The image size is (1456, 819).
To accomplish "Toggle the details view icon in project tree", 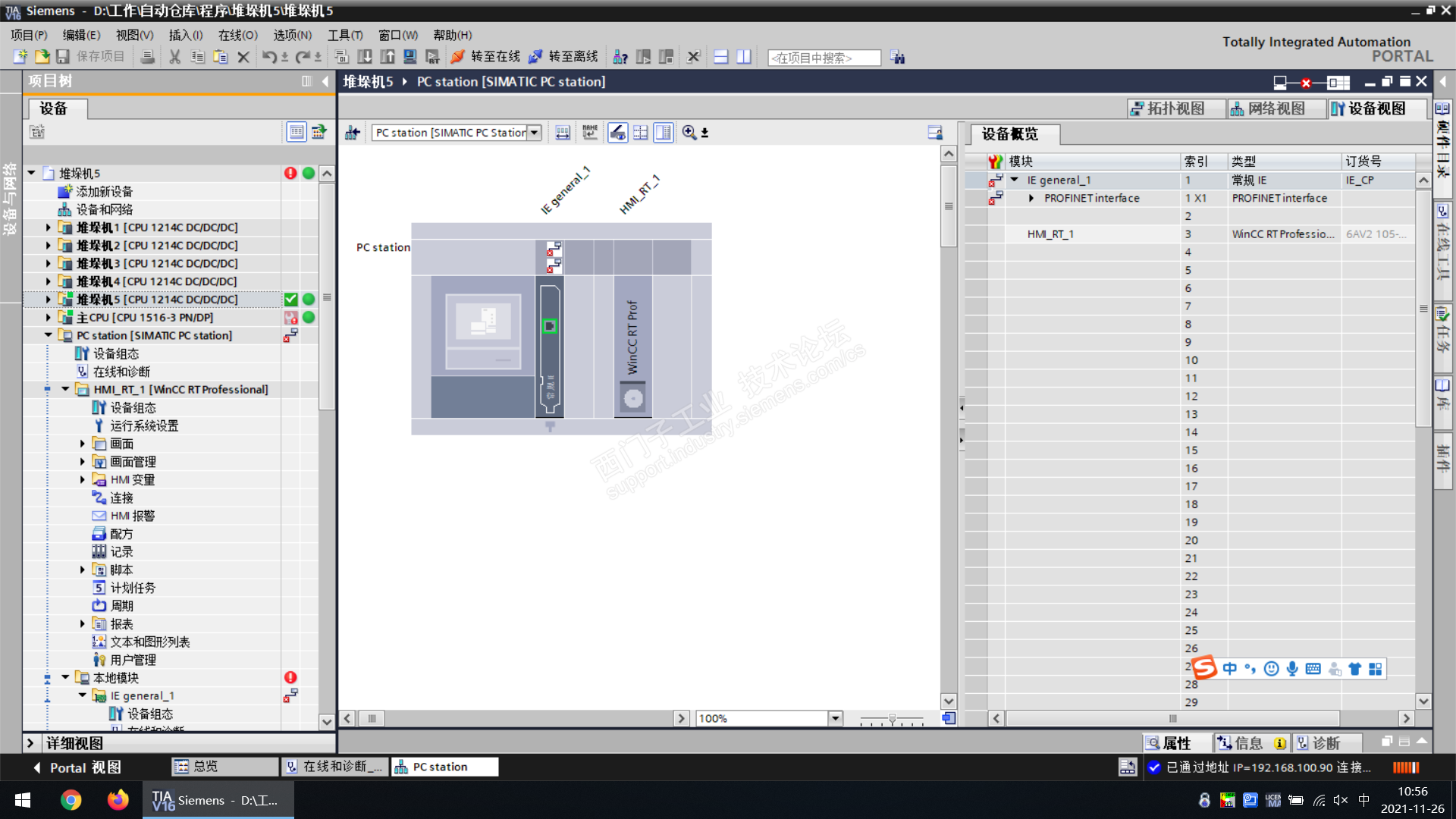I will 297,132.
